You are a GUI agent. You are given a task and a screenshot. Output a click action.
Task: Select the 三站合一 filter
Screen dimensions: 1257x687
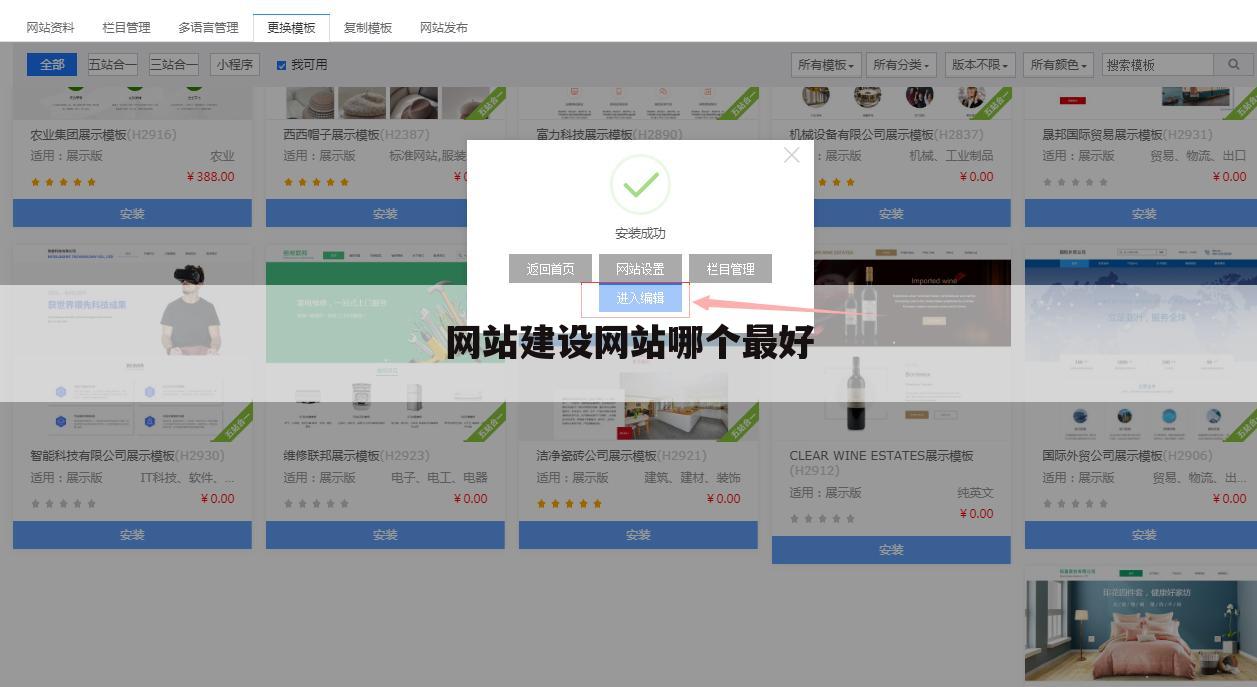tap(174, 64)
